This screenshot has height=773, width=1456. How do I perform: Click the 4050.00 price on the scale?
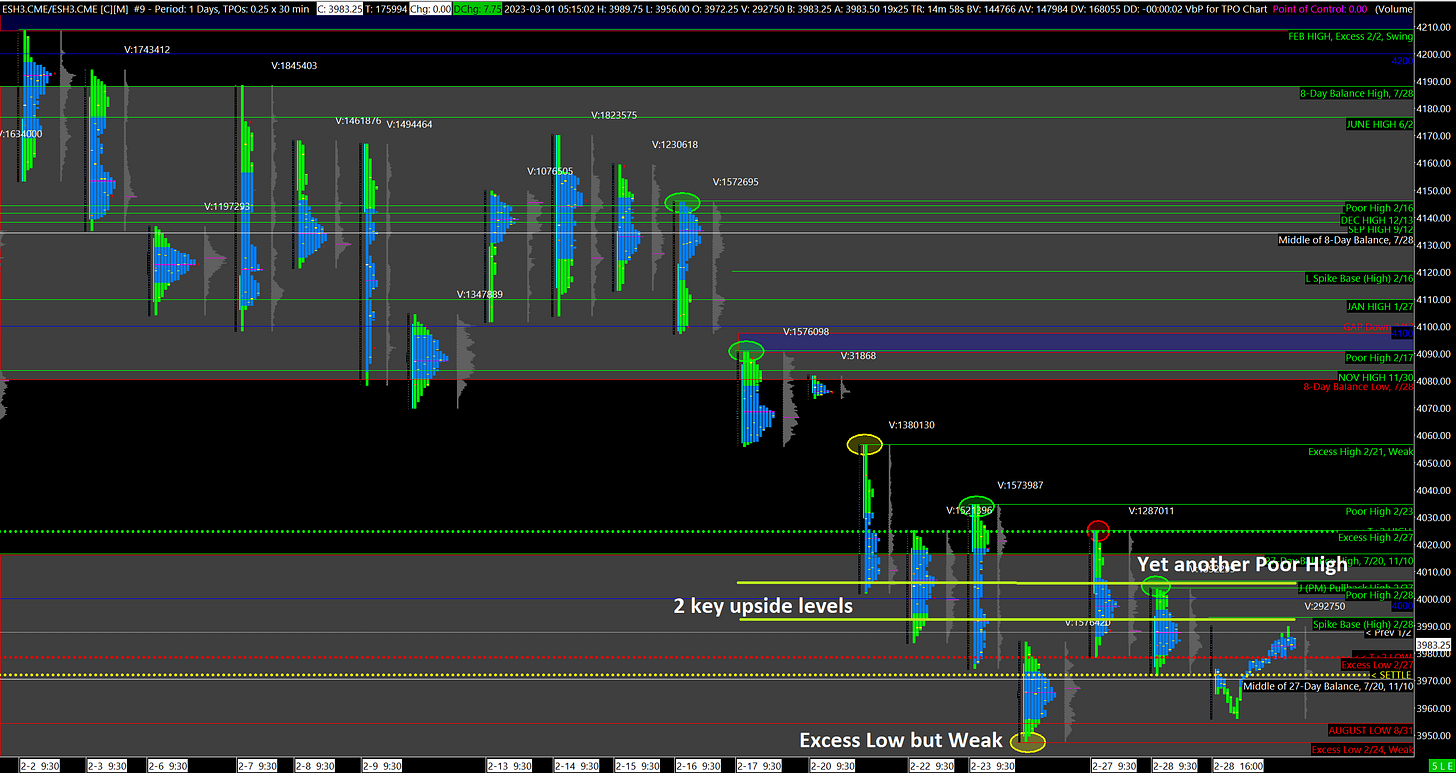click(x=1435, y=463)
